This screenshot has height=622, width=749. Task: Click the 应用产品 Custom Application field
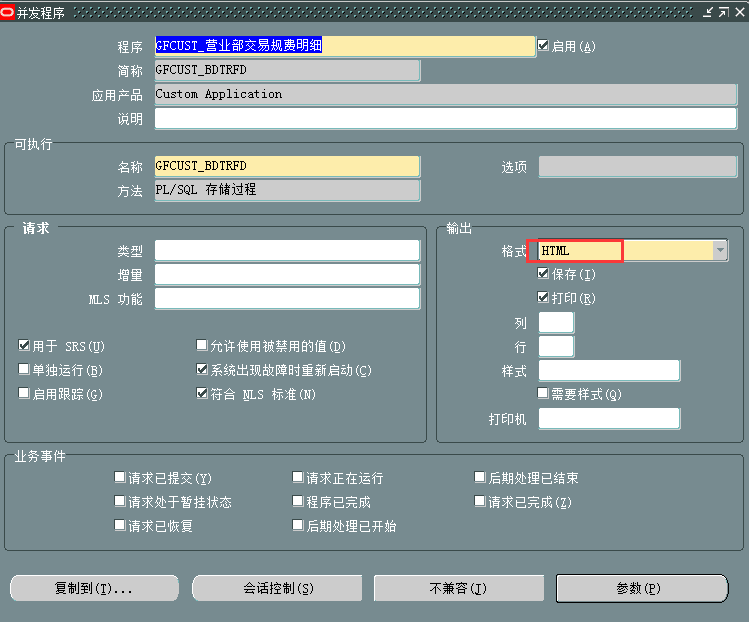(x=446, y=94)
